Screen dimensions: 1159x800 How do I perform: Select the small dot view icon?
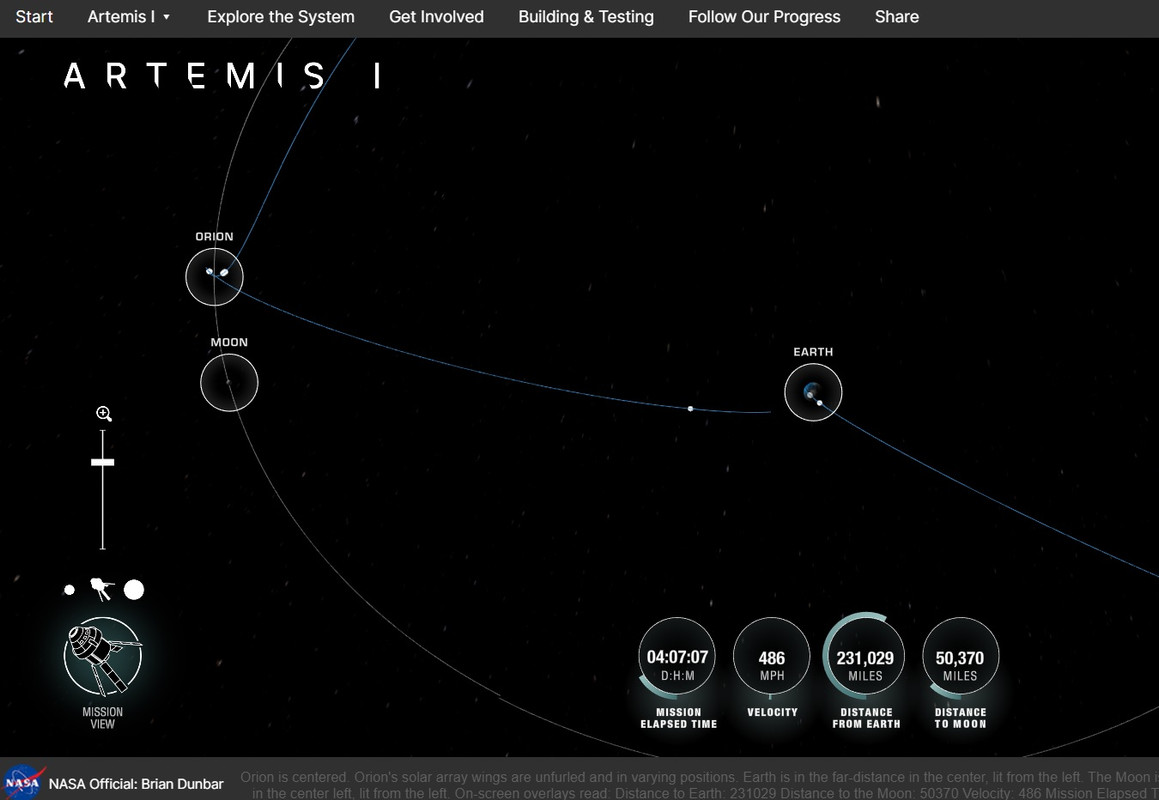coord(69,590)
